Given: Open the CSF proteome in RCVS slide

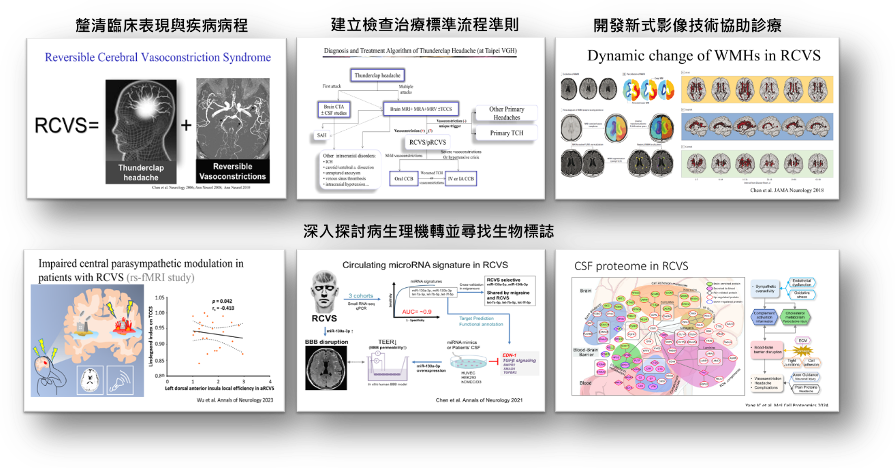Looking at the screenshot, I should click(697, 330).
